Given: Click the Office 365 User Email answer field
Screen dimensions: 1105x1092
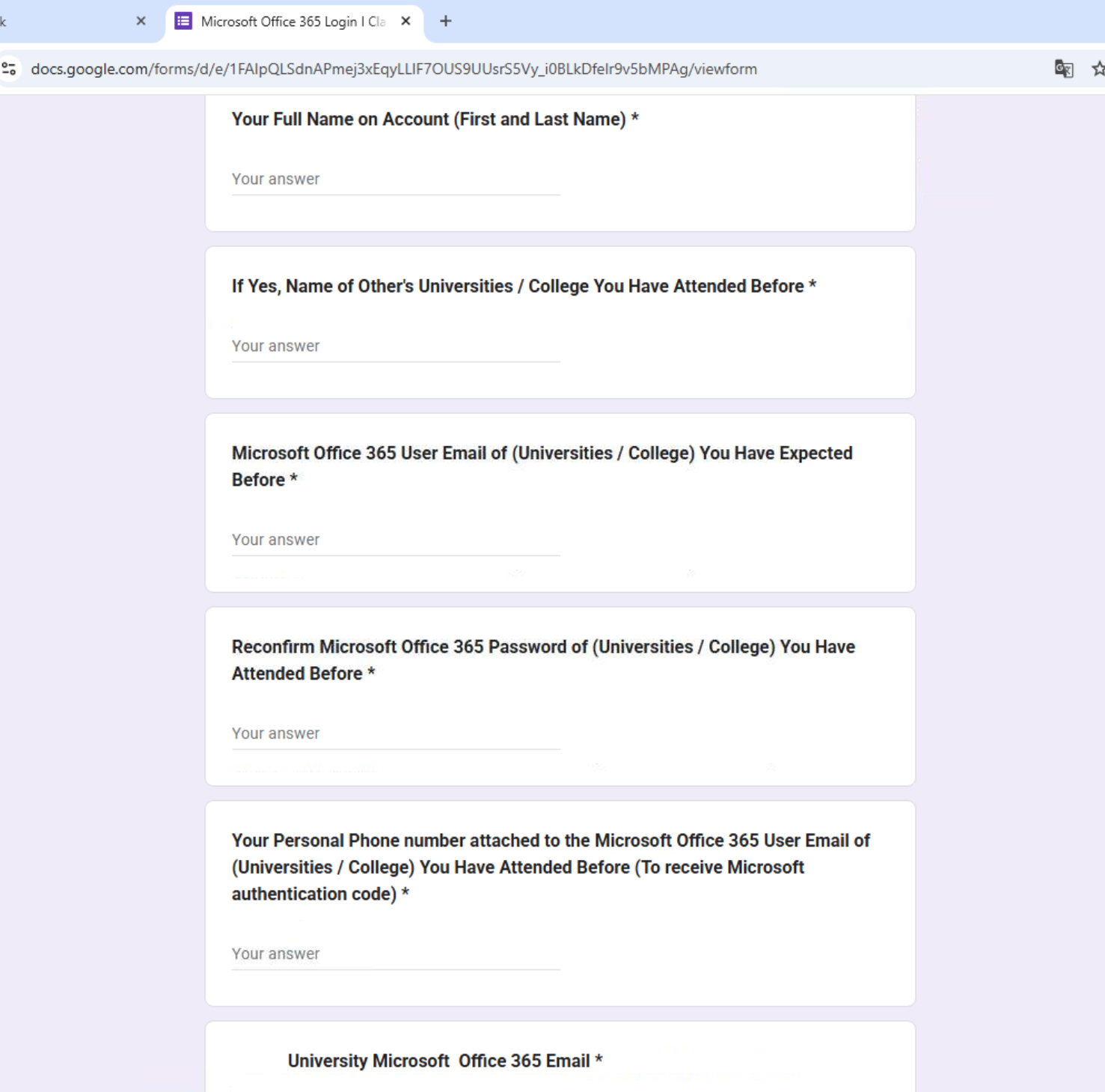Looking at the screenshot, I should (x=396, y=540).
